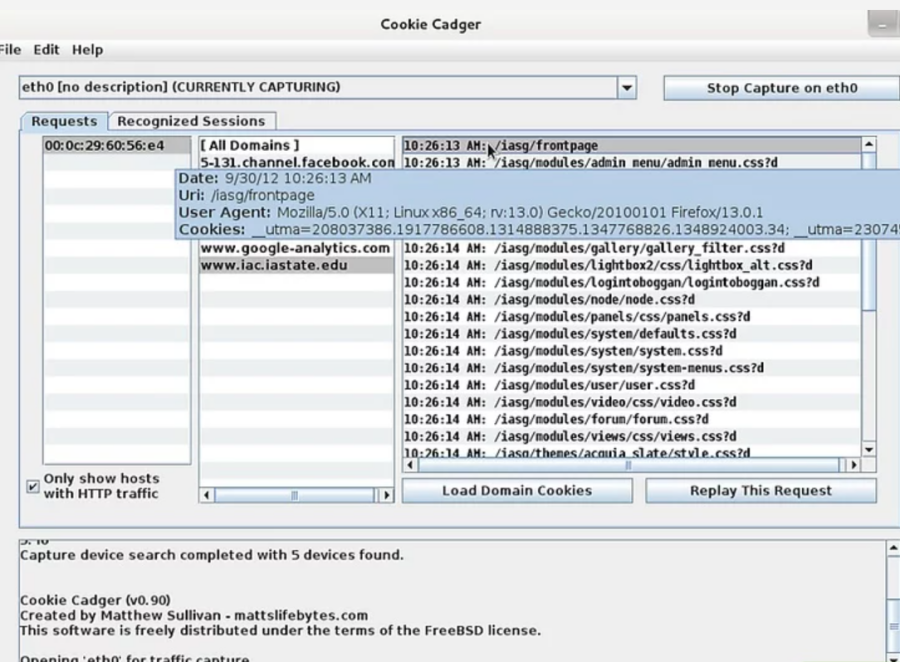Select the 5-131.channel.facebook.com domain
The image size is (900, 662).
pyautogui.click(x=296, y=162)
